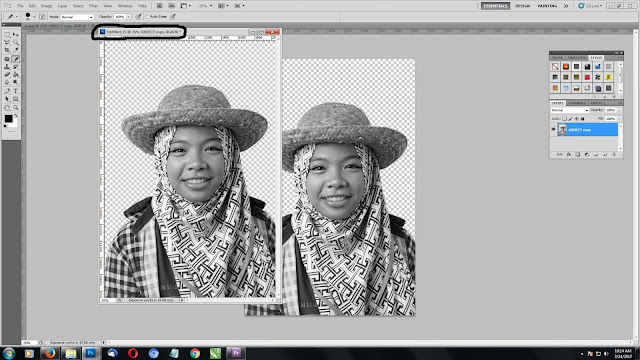Swap foreground and background colors
640x360 pixels.
16,116
